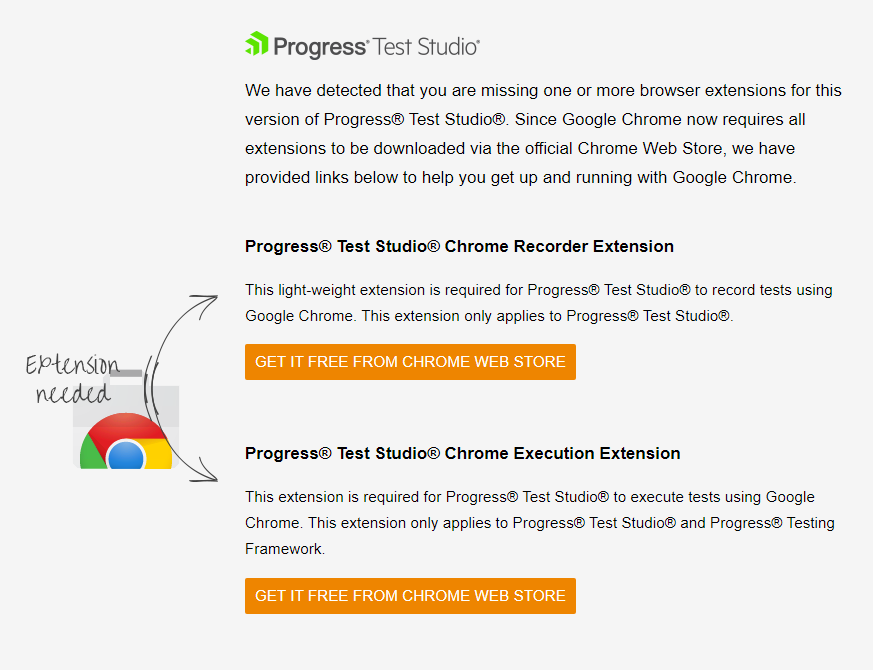Click the word "Framework." in the Execution description
The width and height of the screenshot is (873, 670).
point(285,549)
